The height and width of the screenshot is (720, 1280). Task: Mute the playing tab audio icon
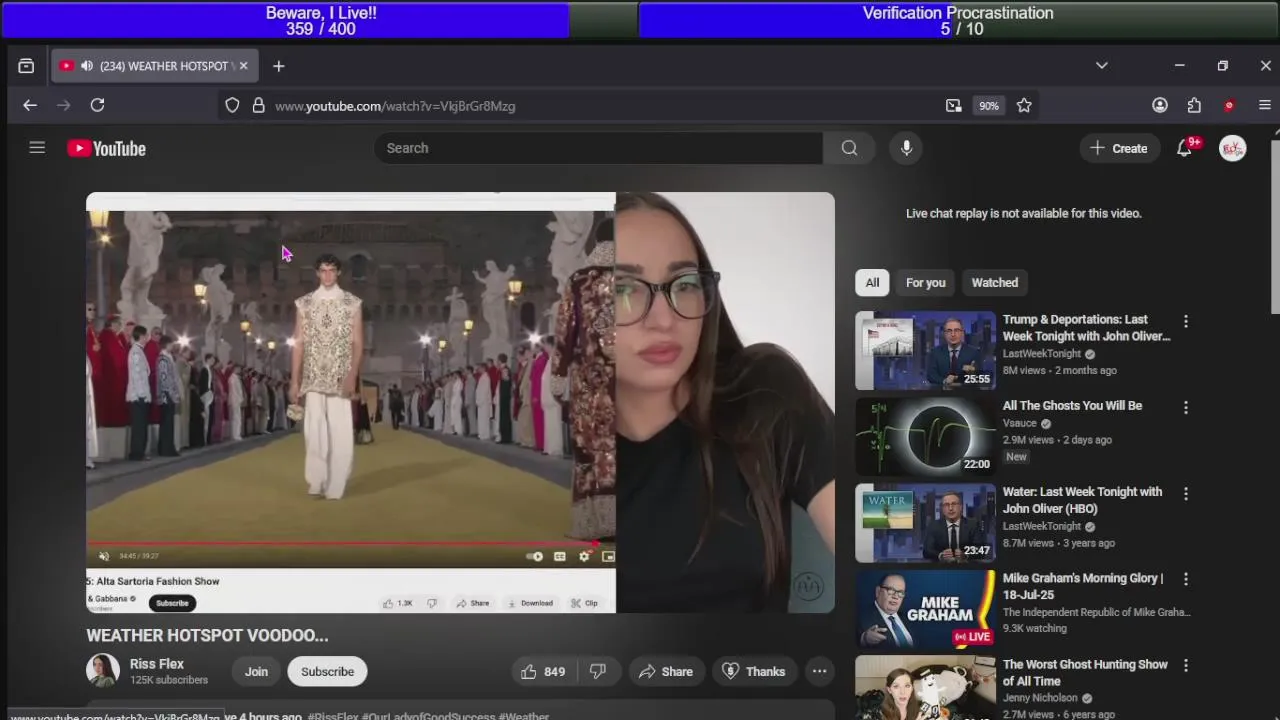click(x=87, y=66)
